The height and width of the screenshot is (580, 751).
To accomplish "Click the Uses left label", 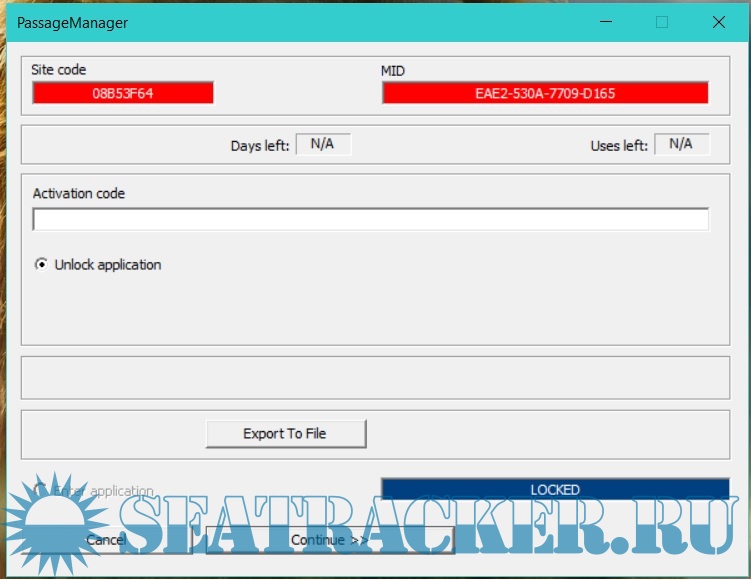I will pos(619,146).
